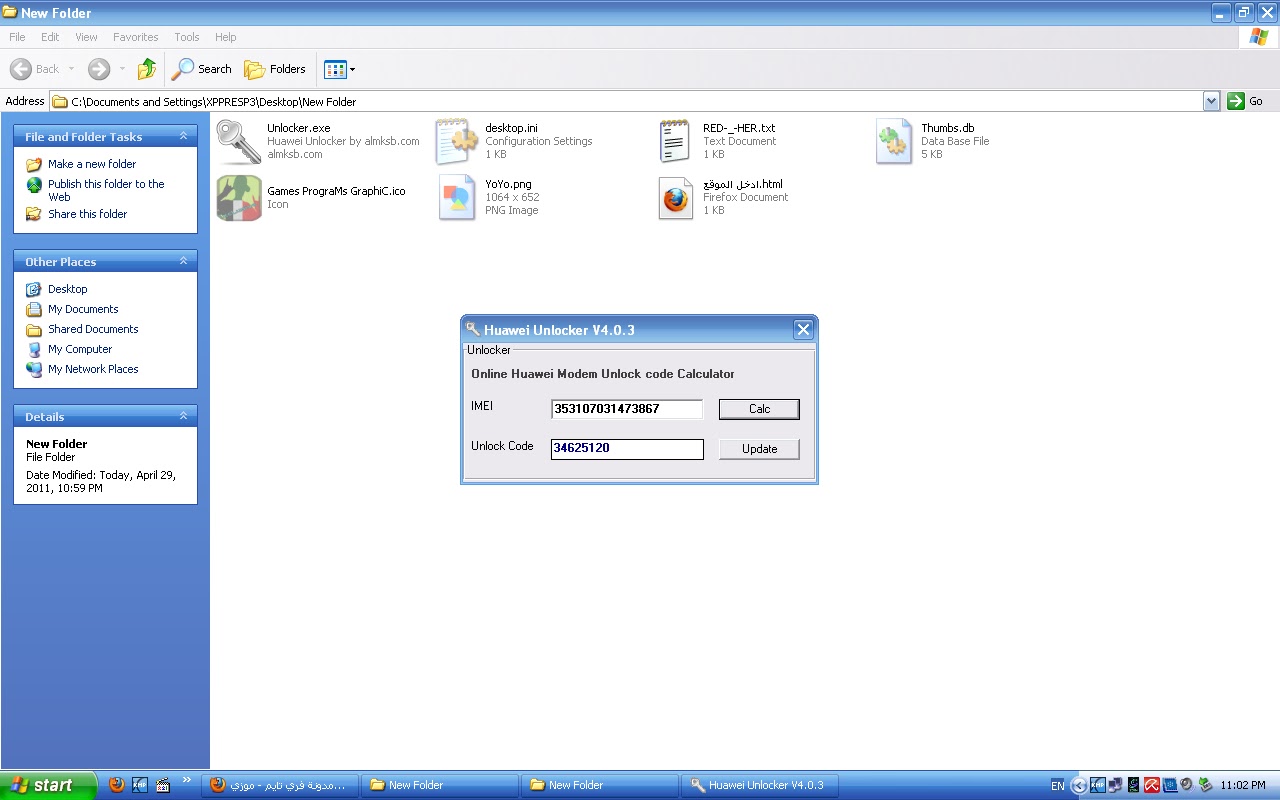Open My Computer link

80,349
